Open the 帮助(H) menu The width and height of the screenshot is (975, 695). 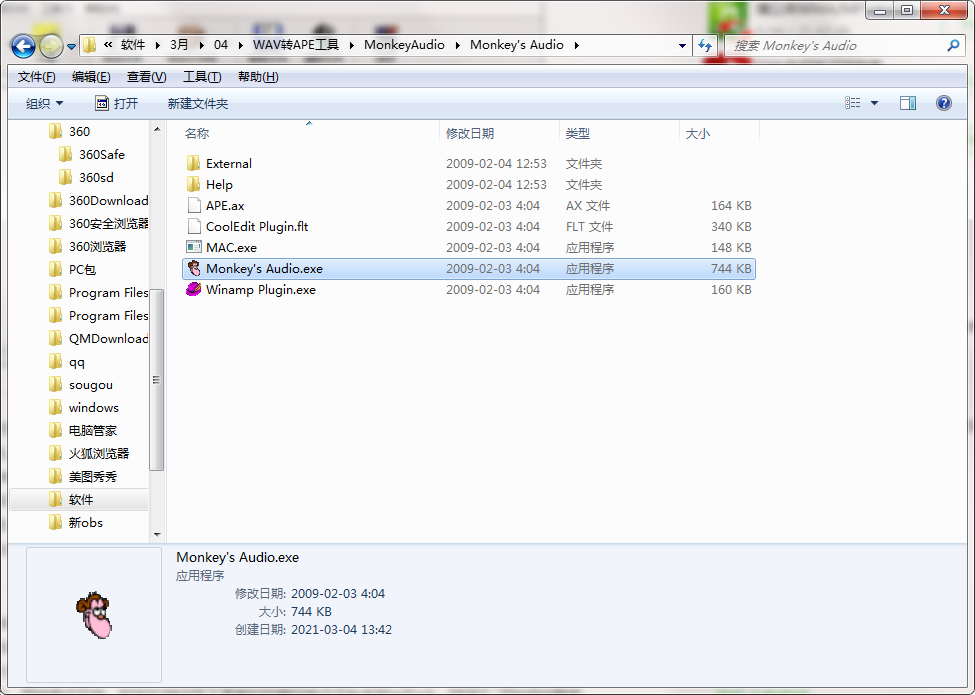pos(257,77)
